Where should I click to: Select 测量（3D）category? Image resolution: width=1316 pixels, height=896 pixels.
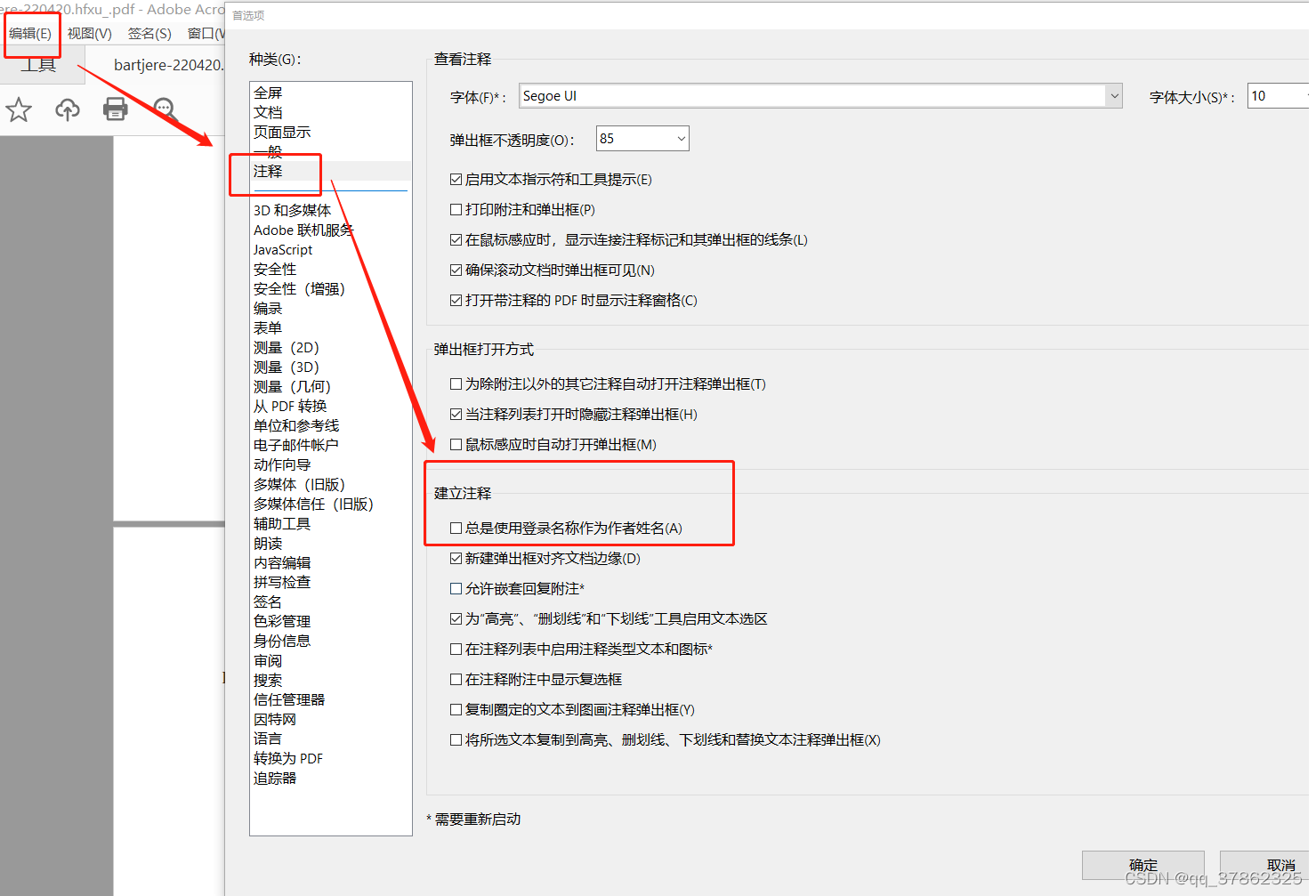tap(287, 367)
